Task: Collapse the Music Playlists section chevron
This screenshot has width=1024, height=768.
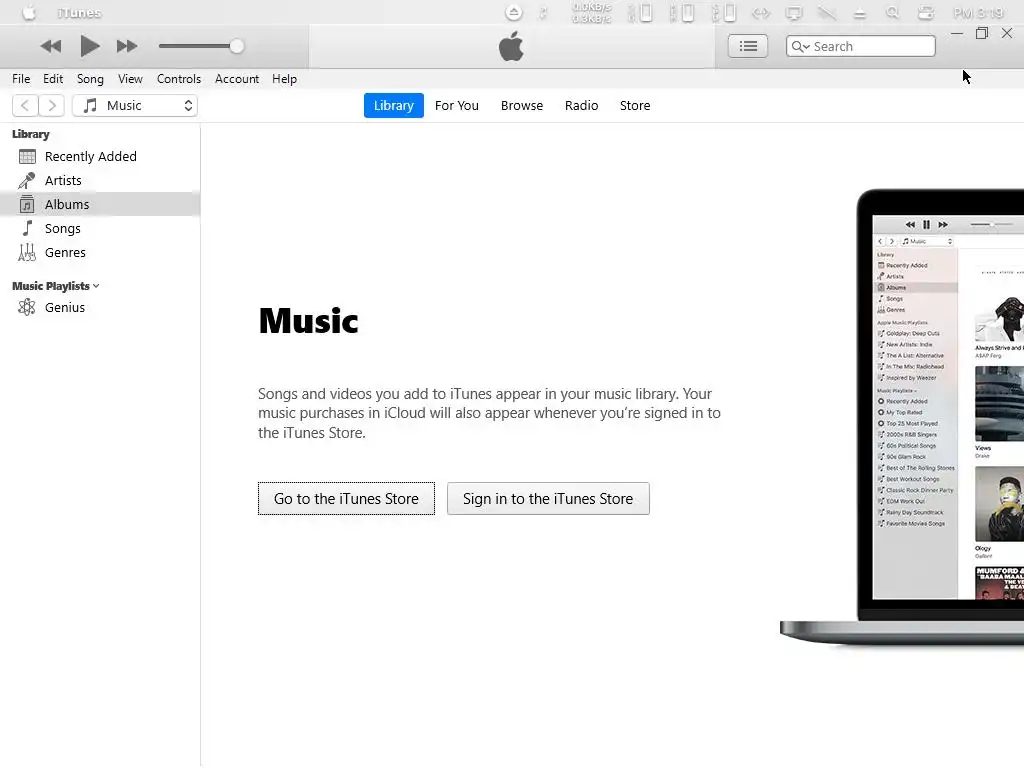Action: [x=96, y=286]
